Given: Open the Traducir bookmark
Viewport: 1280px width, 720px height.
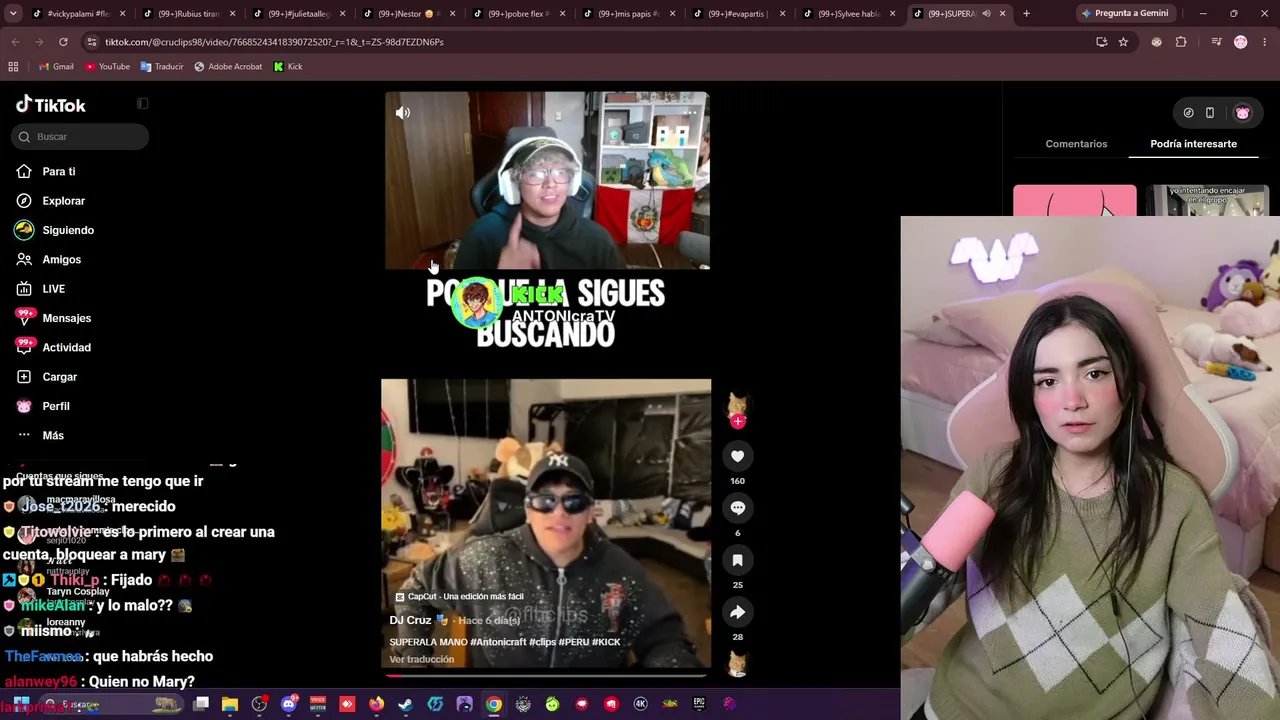Looking at the screenshot, I should [x=162, y=67].
